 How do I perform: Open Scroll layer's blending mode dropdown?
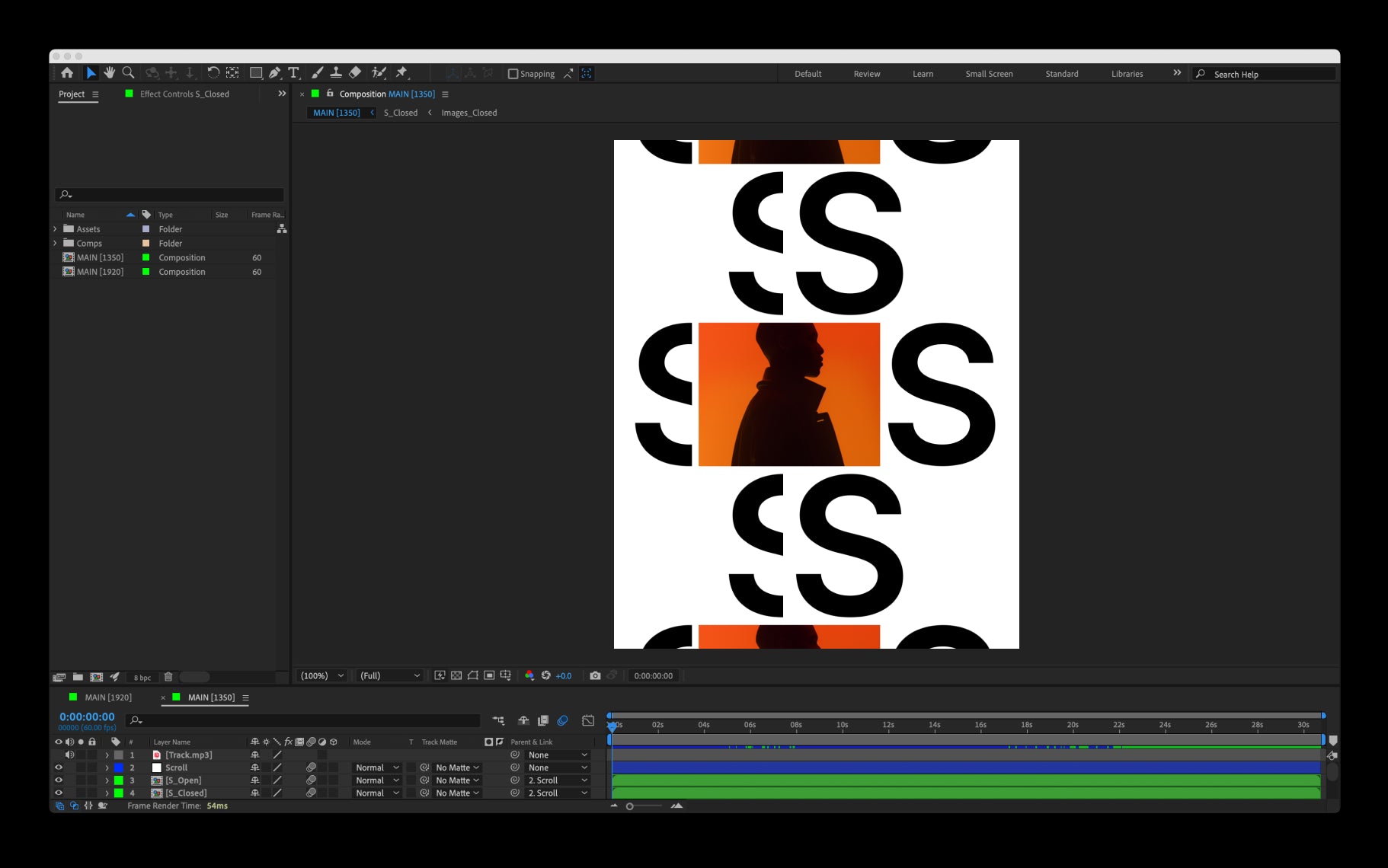[376, 767]
